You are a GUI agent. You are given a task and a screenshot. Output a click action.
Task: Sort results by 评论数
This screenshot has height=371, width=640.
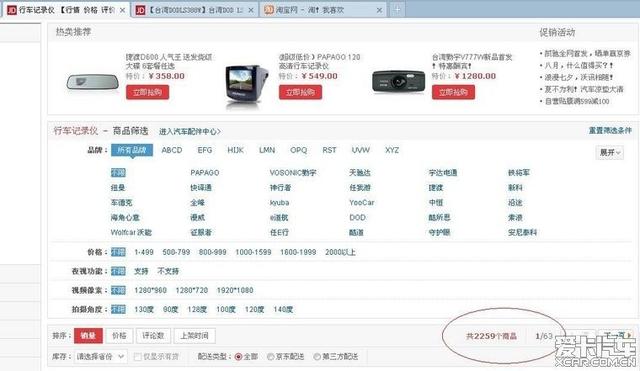tap(153, 335)
